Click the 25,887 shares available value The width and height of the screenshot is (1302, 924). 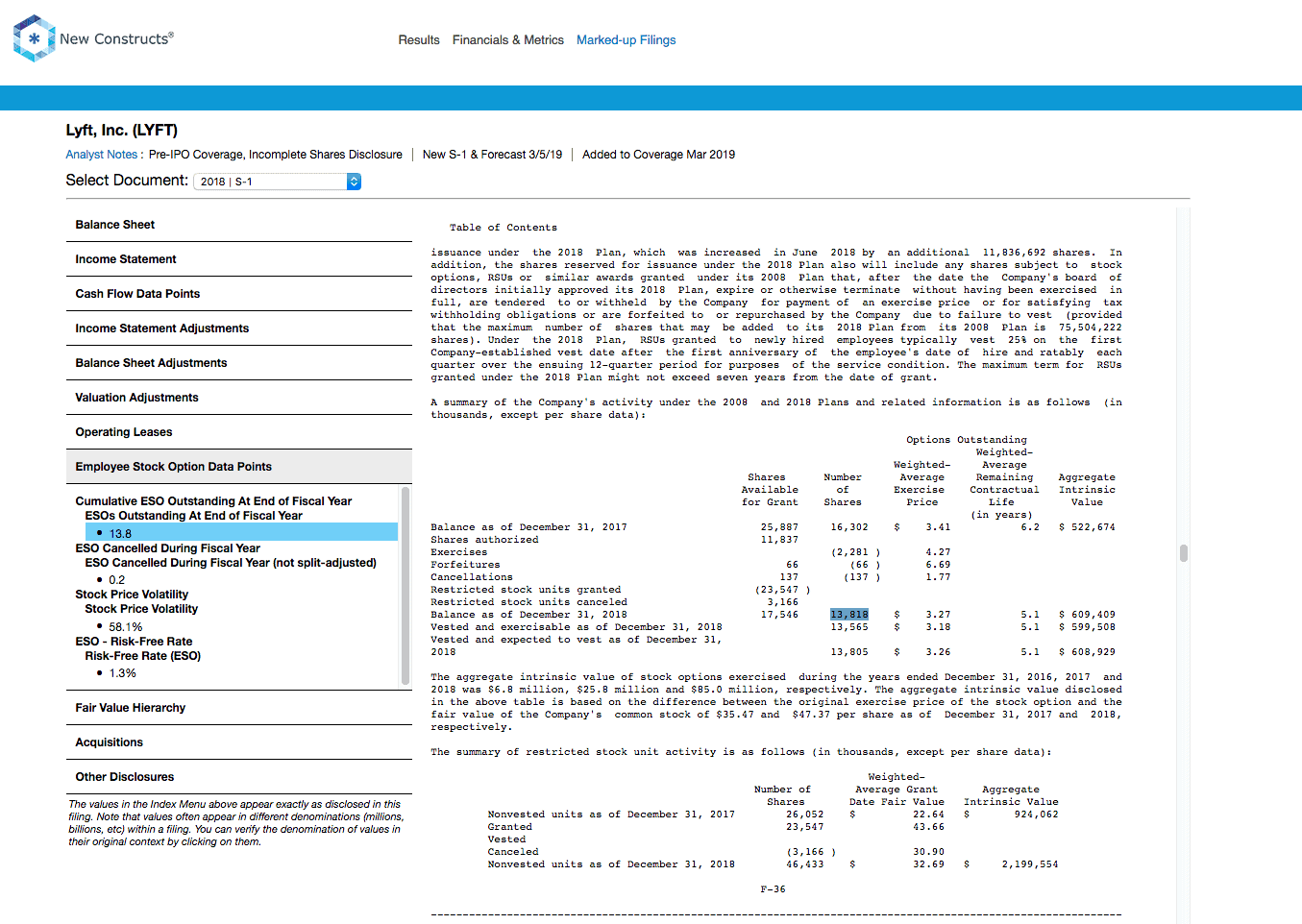point(779,527)
